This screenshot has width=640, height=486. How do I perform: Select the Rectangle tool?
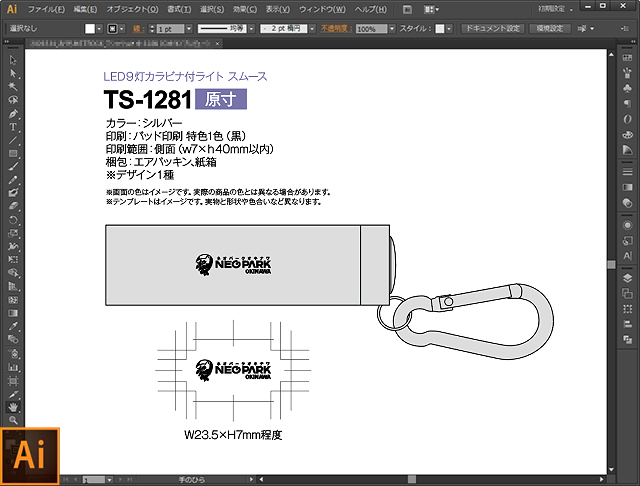pyautogui.click(x=13, y=153)
